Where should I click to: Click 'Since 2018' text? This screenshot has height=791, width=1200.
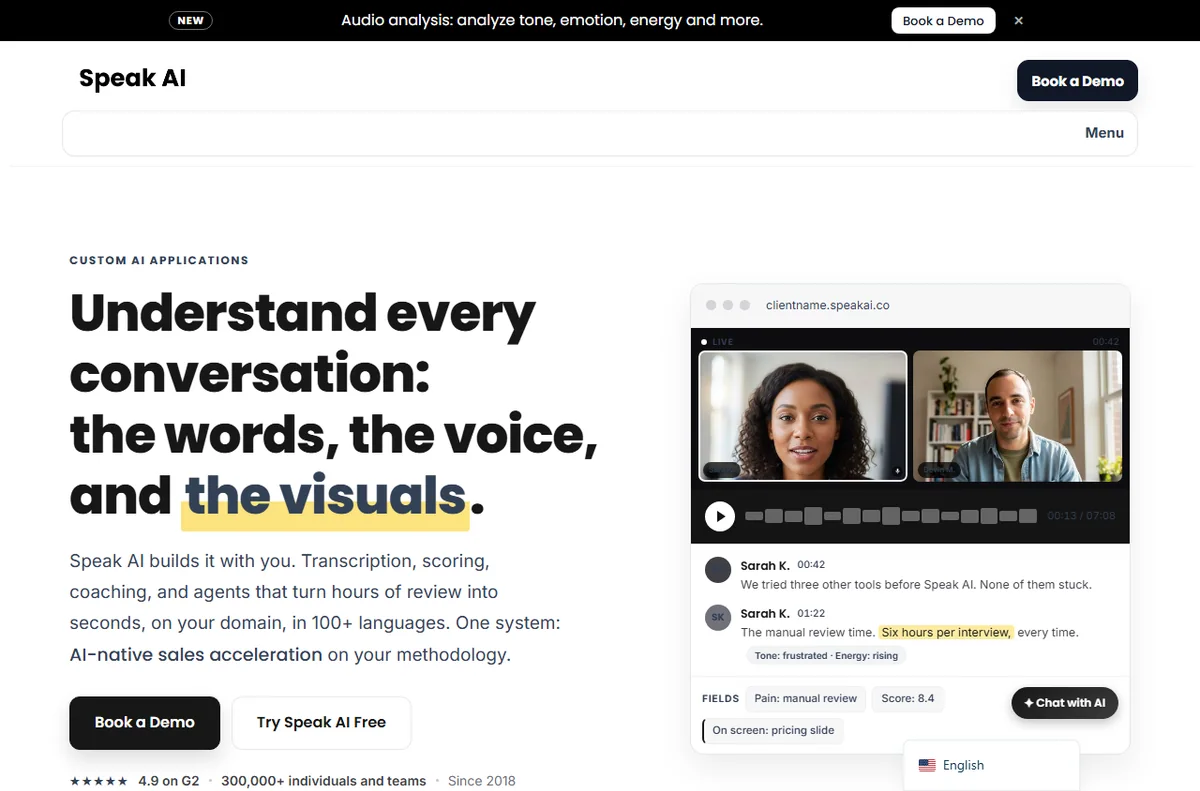(482, 781)
